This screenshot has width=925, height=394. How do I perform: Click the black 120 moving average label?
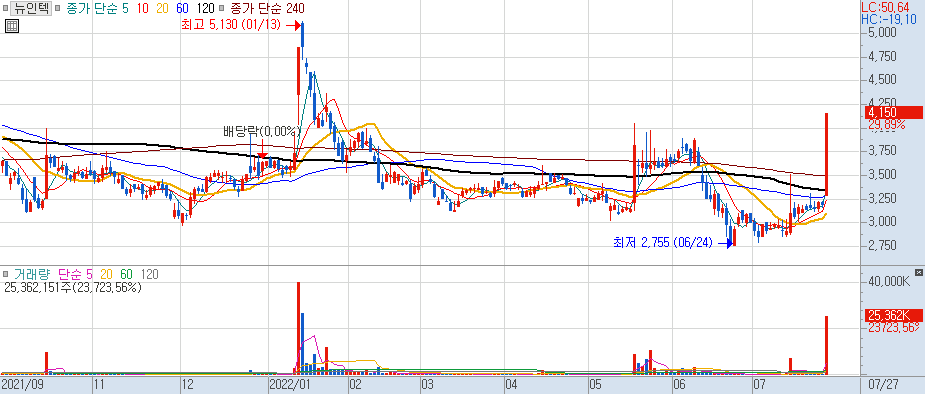coord(205,8)
